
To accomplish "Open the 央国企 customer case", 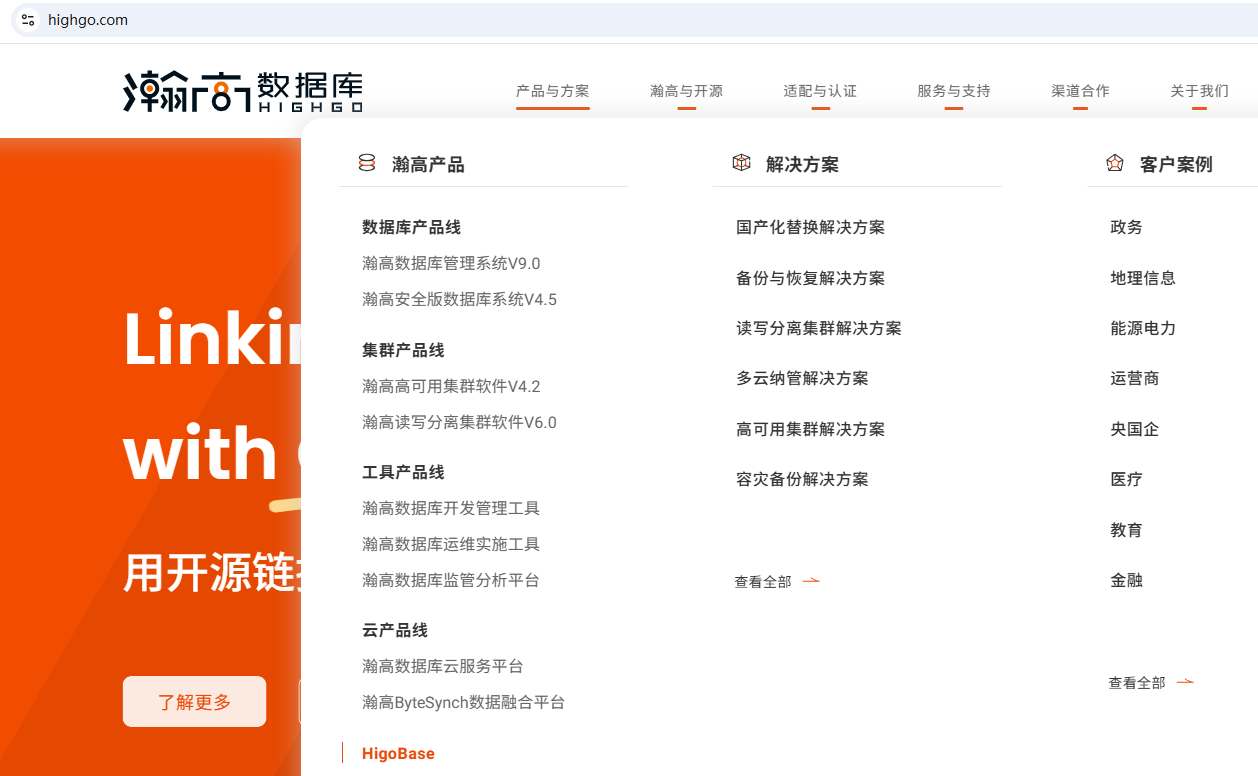I will pyautogui.click(x=1135, y=429).
